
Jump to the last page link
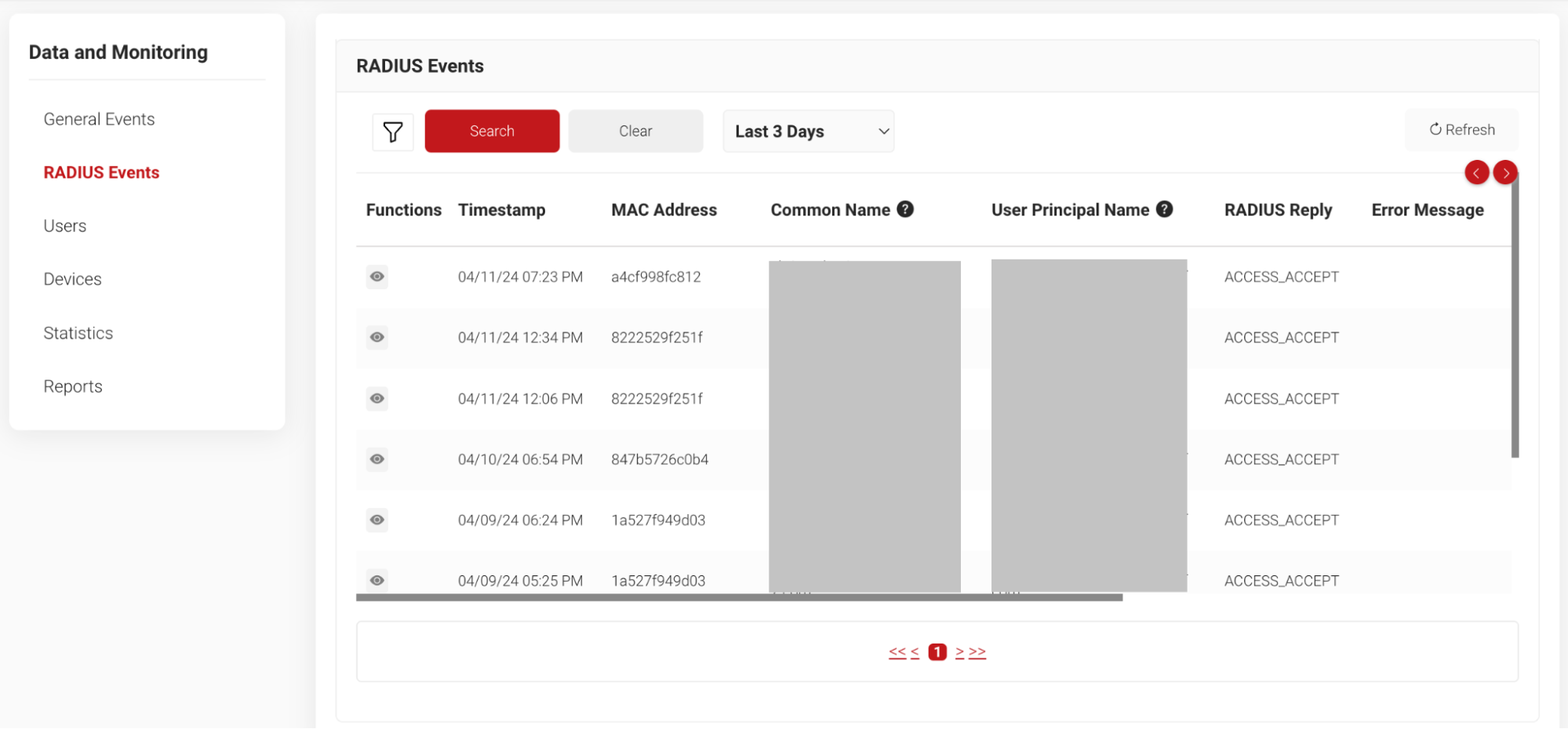(x=977, y=652)
